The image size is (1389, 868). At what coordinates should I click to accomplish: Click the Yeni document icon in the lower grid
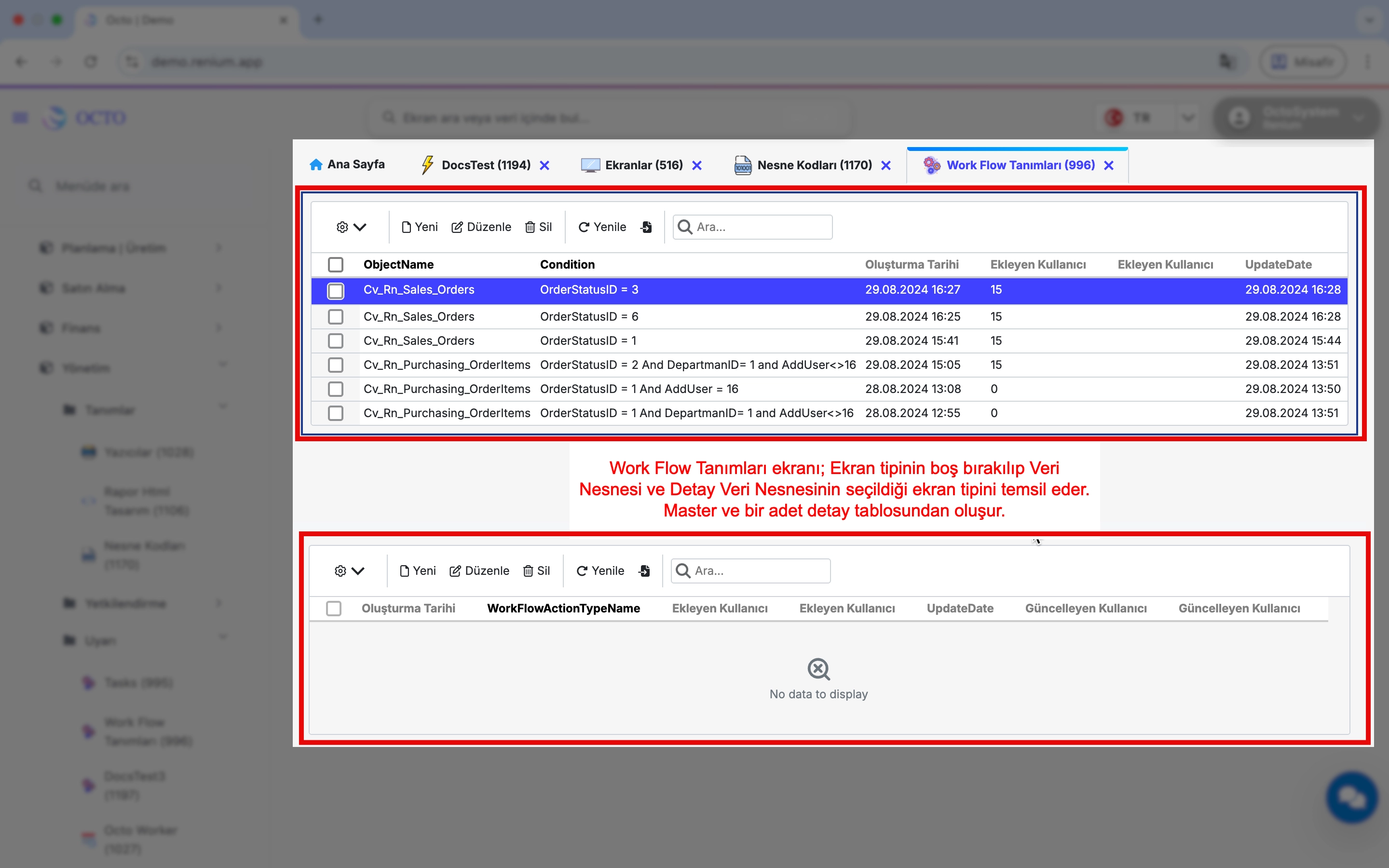404,571
